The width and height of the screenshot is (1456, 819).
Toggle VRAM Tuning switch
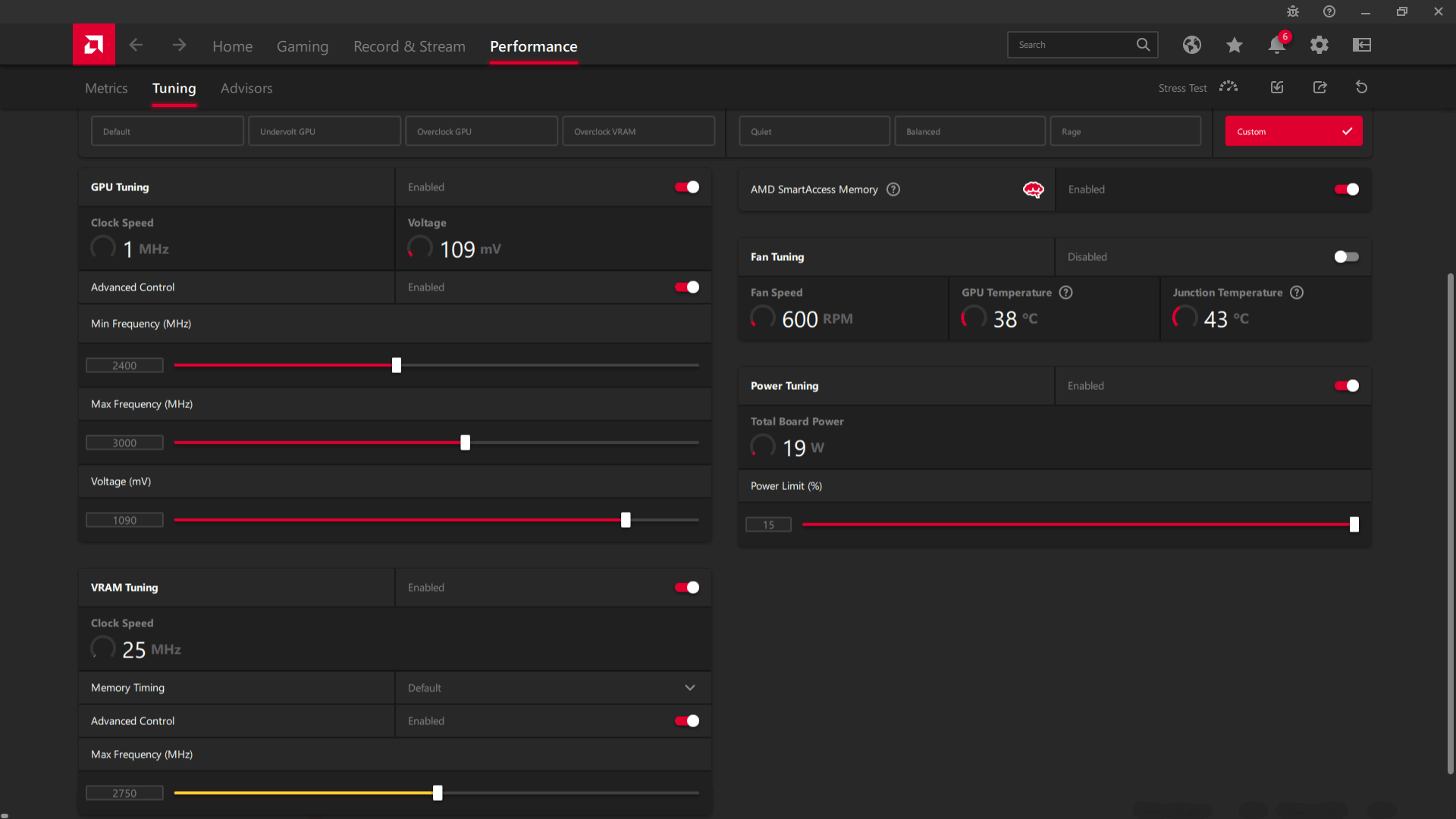[x=687, y=588]
